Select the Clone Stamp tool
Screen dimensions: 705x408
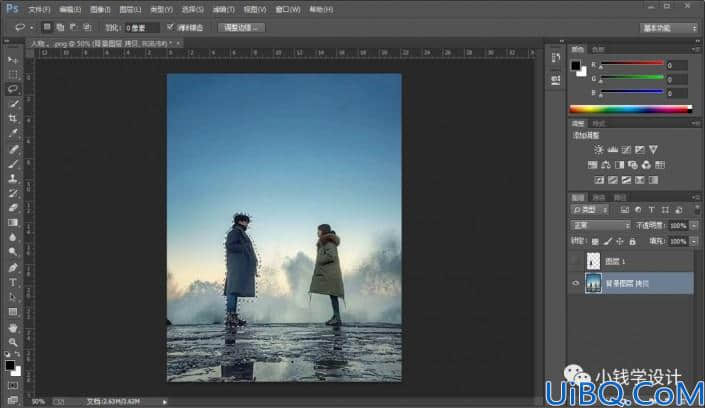click(13, 179)
